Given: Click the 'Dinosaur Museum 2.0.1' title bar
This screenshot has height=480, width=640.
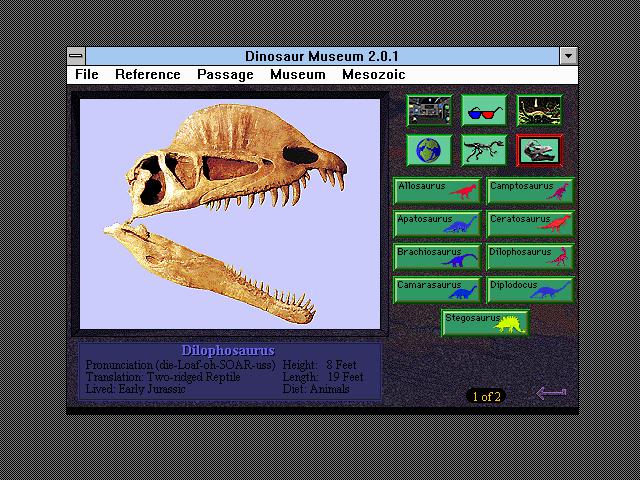Looking at the screenshot, I should tap(322, 56).
